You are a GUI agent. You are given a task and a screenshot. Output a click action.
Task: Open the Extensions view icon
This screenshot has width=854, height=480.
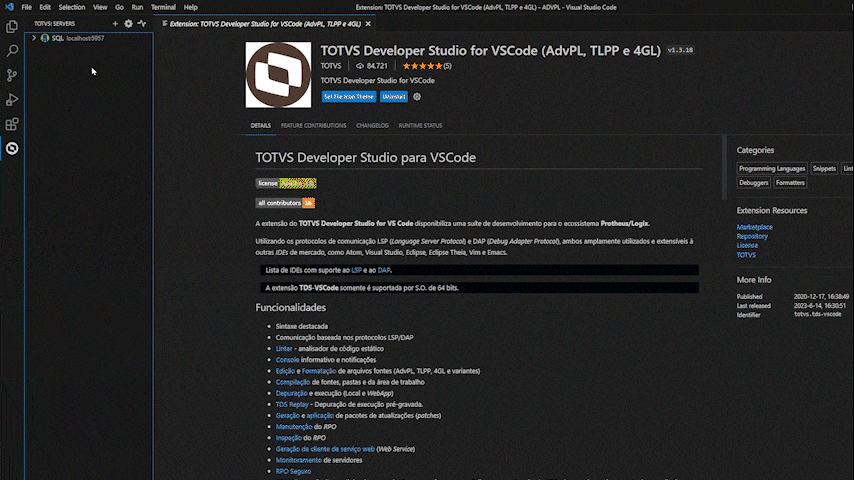(11, 124)
